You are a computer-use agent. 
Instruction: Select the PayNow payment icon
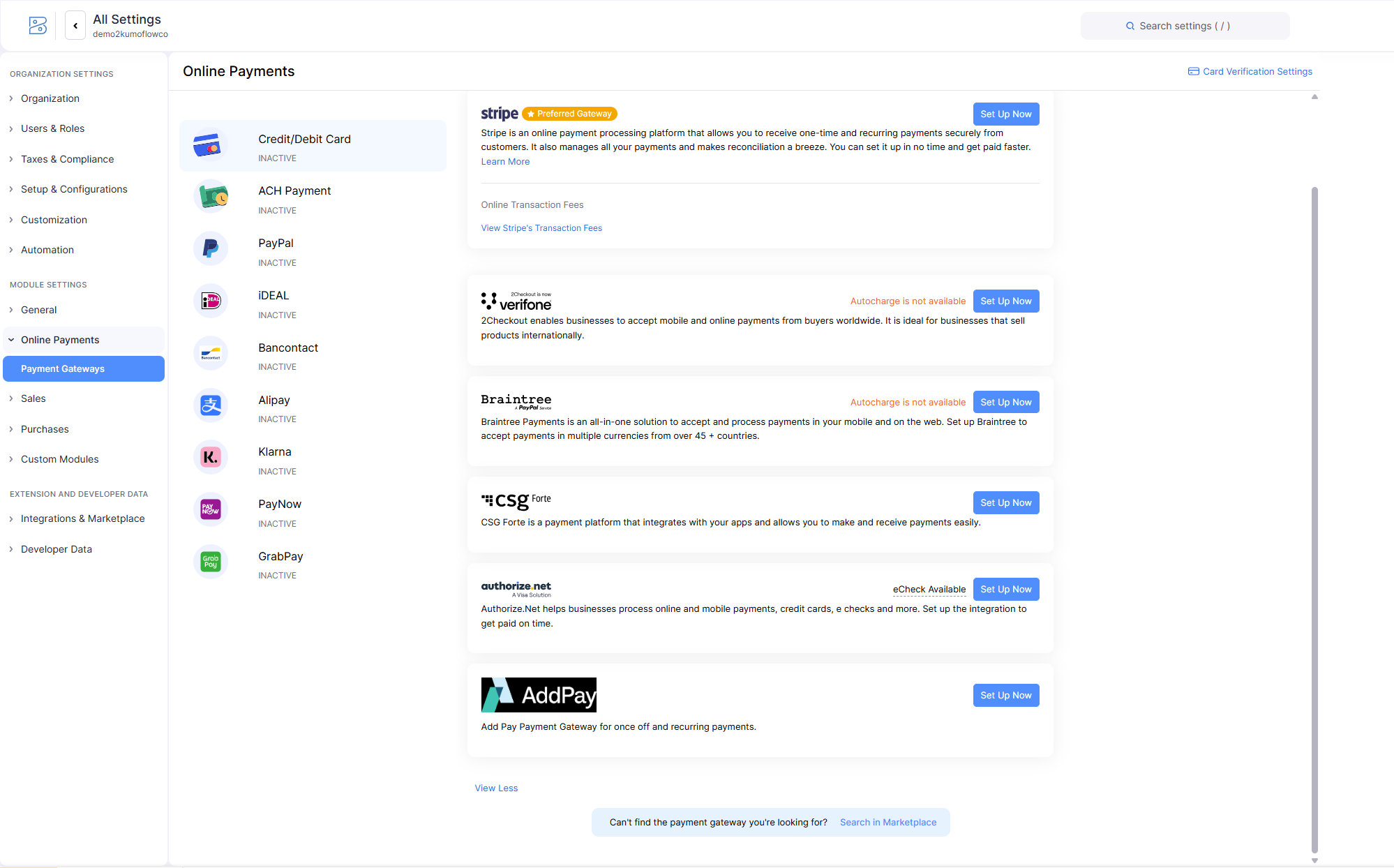[210, 509]
